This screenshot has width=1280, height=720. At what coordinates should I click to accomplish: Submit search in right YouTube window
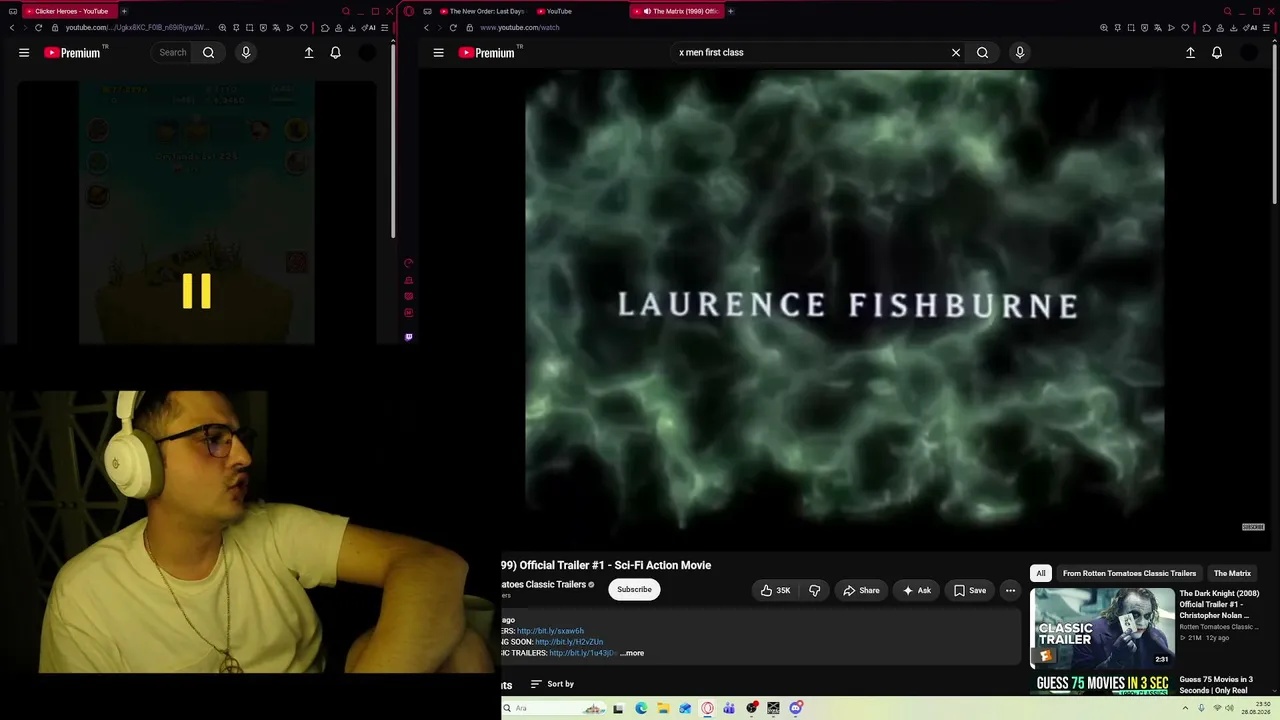click(x=982, y=53)
